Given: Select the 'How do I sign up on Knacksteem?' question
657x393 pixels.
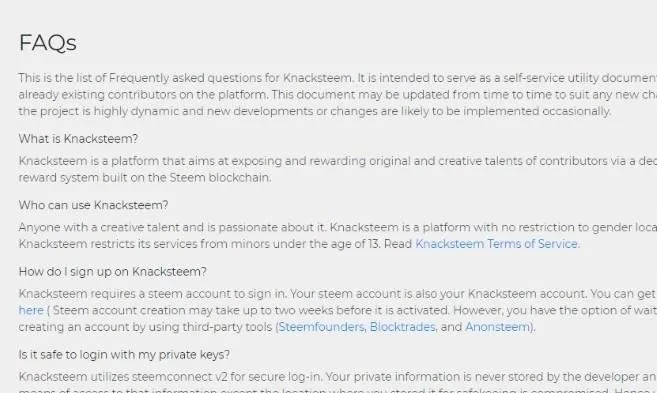Looking at the screenshot, I should click(113, 271).
